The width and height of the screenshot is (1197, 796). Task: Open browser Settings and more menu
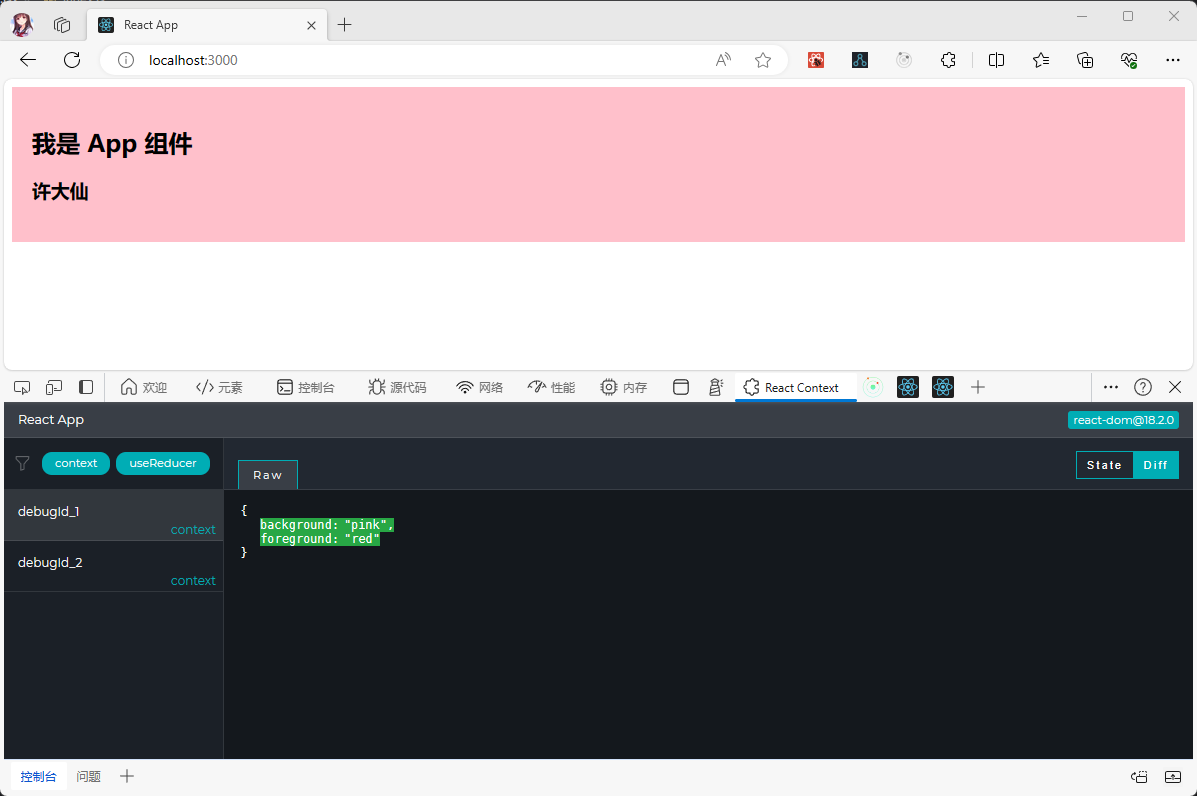(1173, 60)
